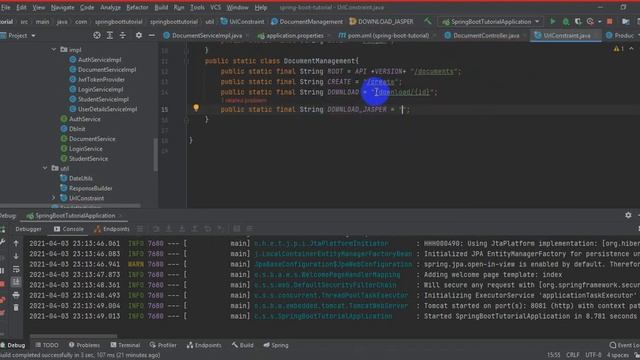Run with coverage icon in the toolbar
The width and height of the screenshot is (640, 360).
578,21
